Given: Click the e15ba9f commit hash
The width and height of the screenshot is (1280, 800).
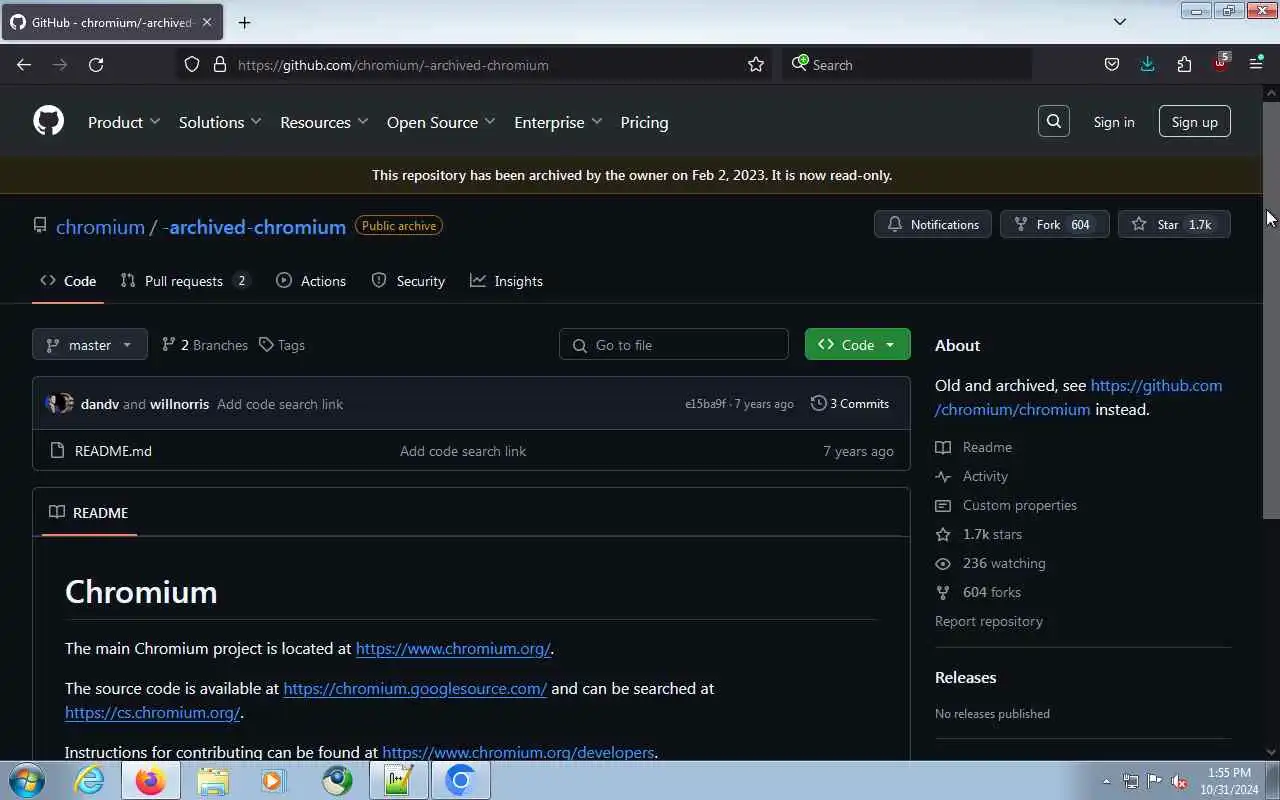Looking at the screenshot, I should tap(705, 404).
